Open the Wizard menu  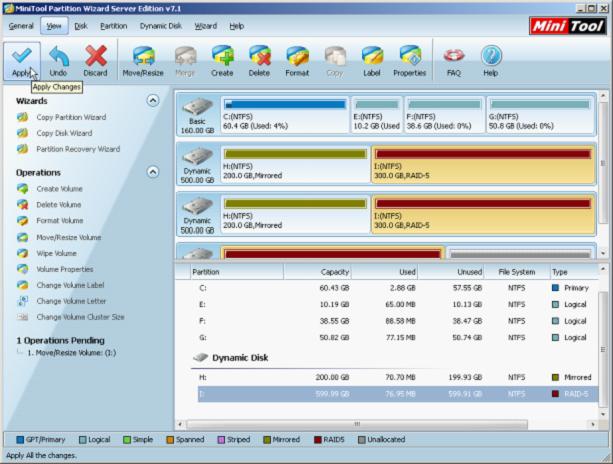[206, 26]
